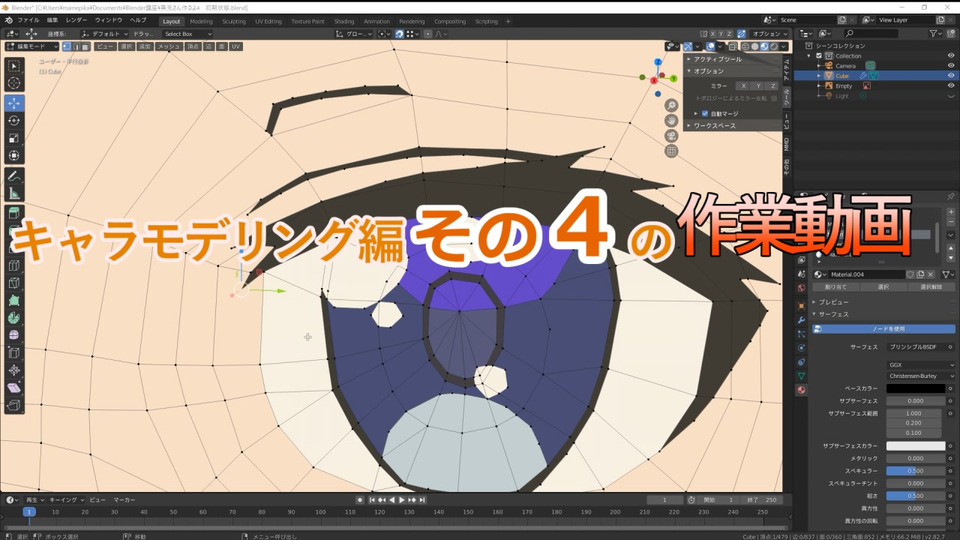The image size is (960, 540).
Task: Toggle X-ray display mode
Action: 732,47
